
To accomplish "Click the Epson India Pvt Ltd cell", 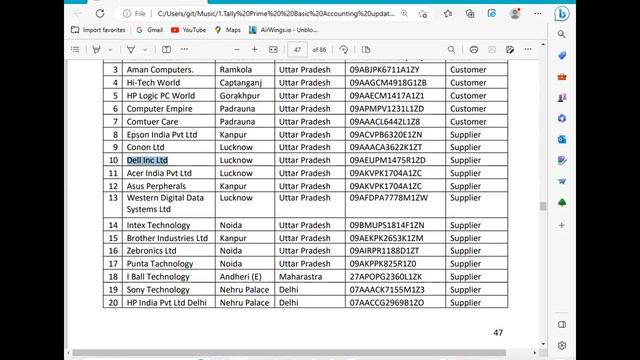I will point(169,134).
